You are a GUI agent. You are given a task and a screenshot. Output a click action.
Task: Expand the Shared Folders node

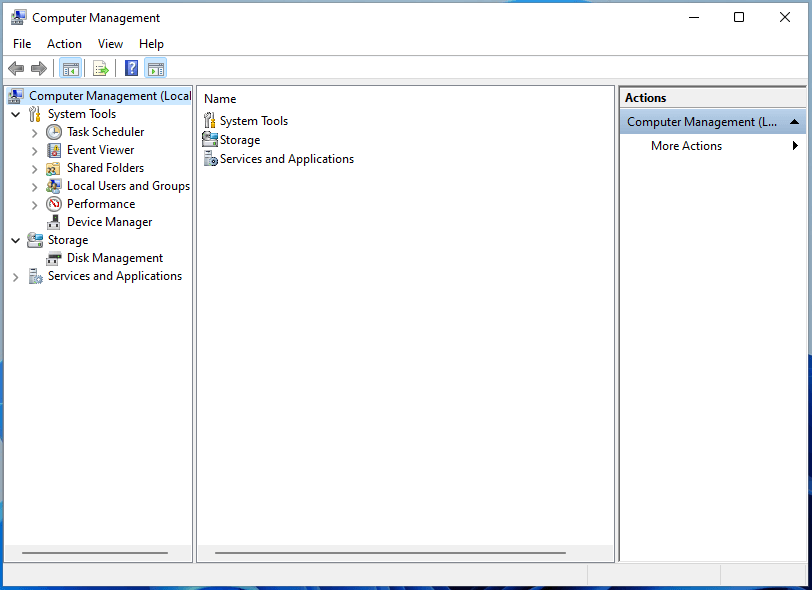point(34,167)
